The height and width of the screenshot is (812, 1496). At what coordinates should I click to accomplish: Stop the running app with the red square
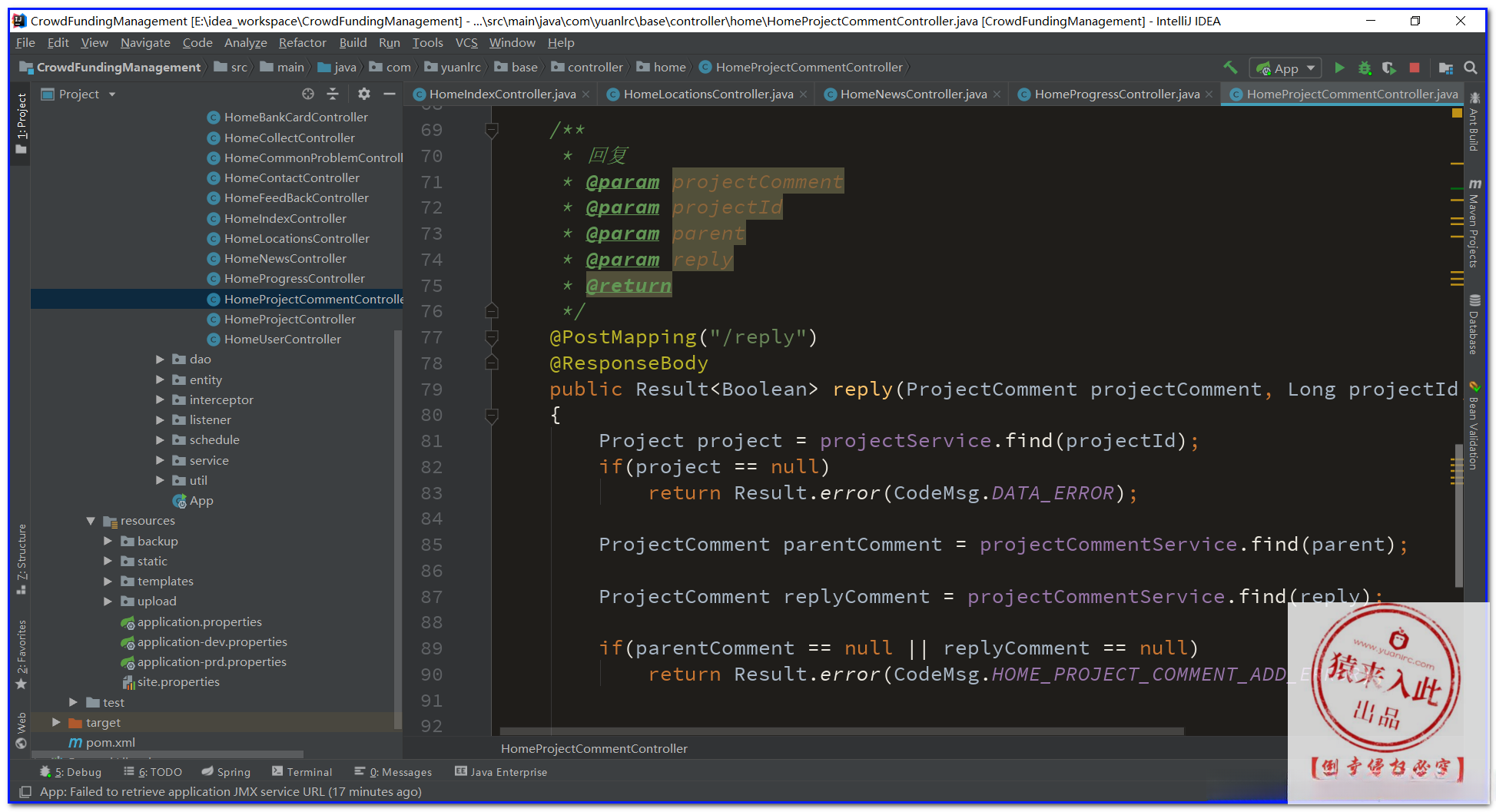tap(1415, 68)
